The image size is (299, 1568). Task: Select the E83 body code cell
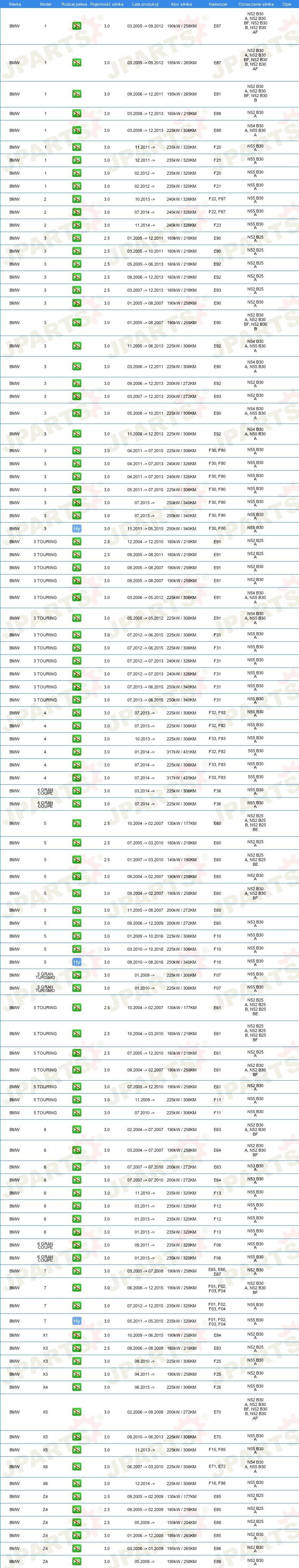[218, 1348]
